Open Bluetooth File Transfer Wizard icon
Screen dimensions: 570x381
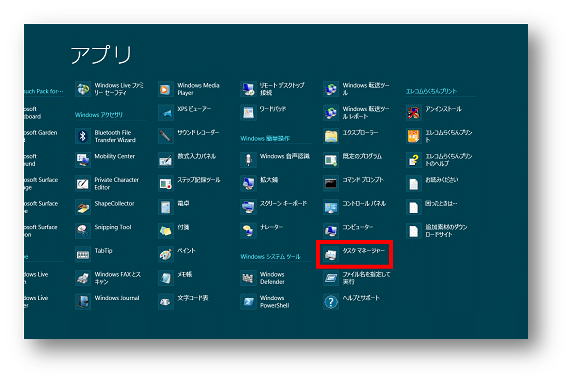tap(83, 136)
